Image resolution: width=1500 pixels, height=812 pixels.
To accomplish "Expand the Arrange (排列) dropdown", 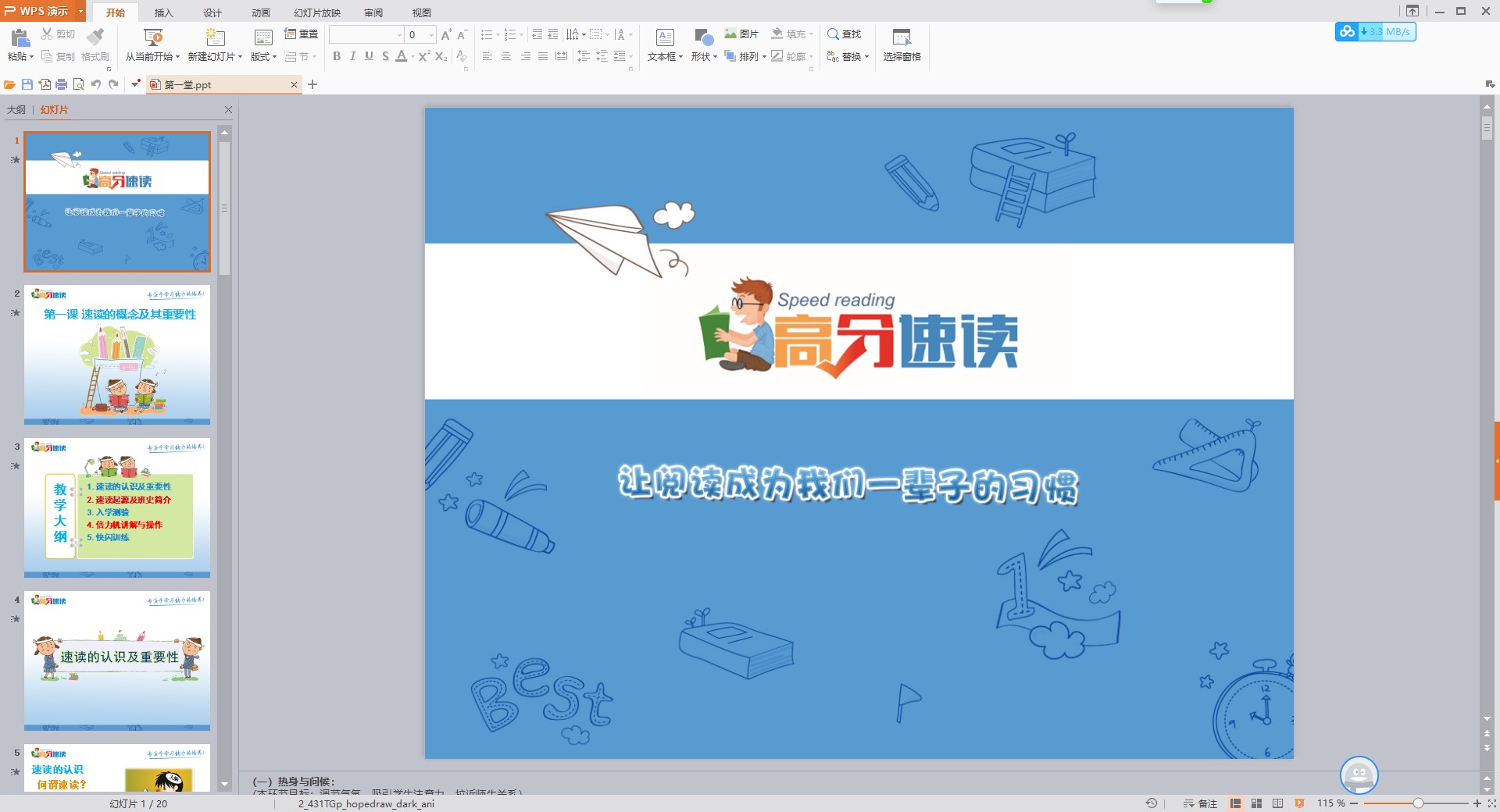I will tap(764, 57).
